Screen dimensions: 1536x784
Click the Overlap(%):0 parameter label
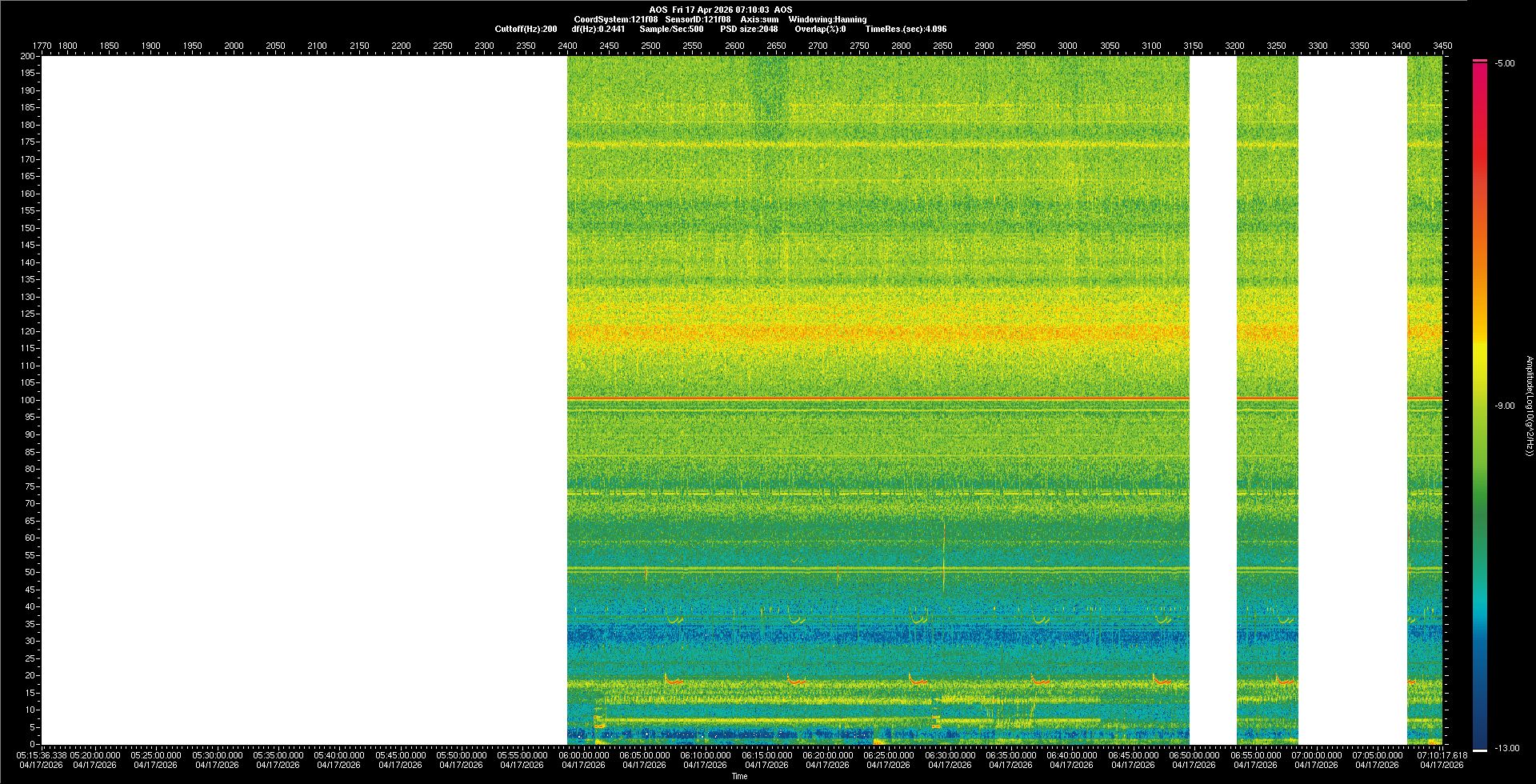820,29
